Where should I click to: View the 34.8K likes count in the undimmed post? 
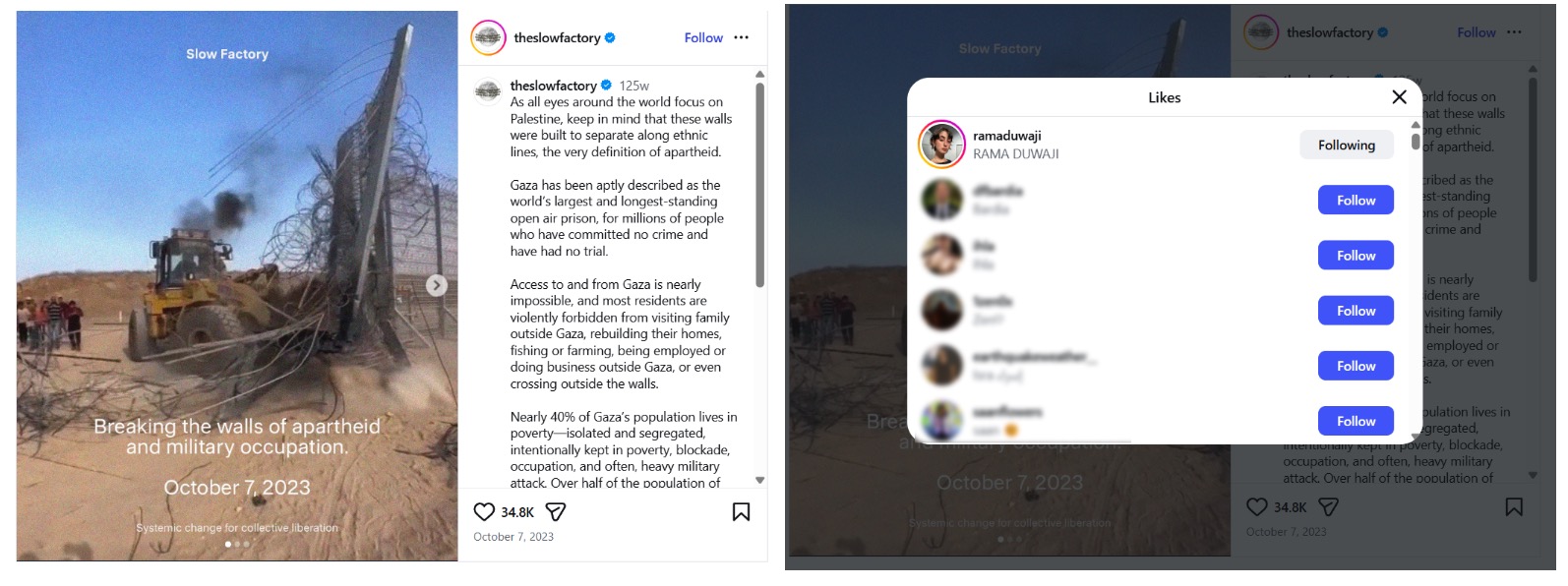[x=517, y=512]
